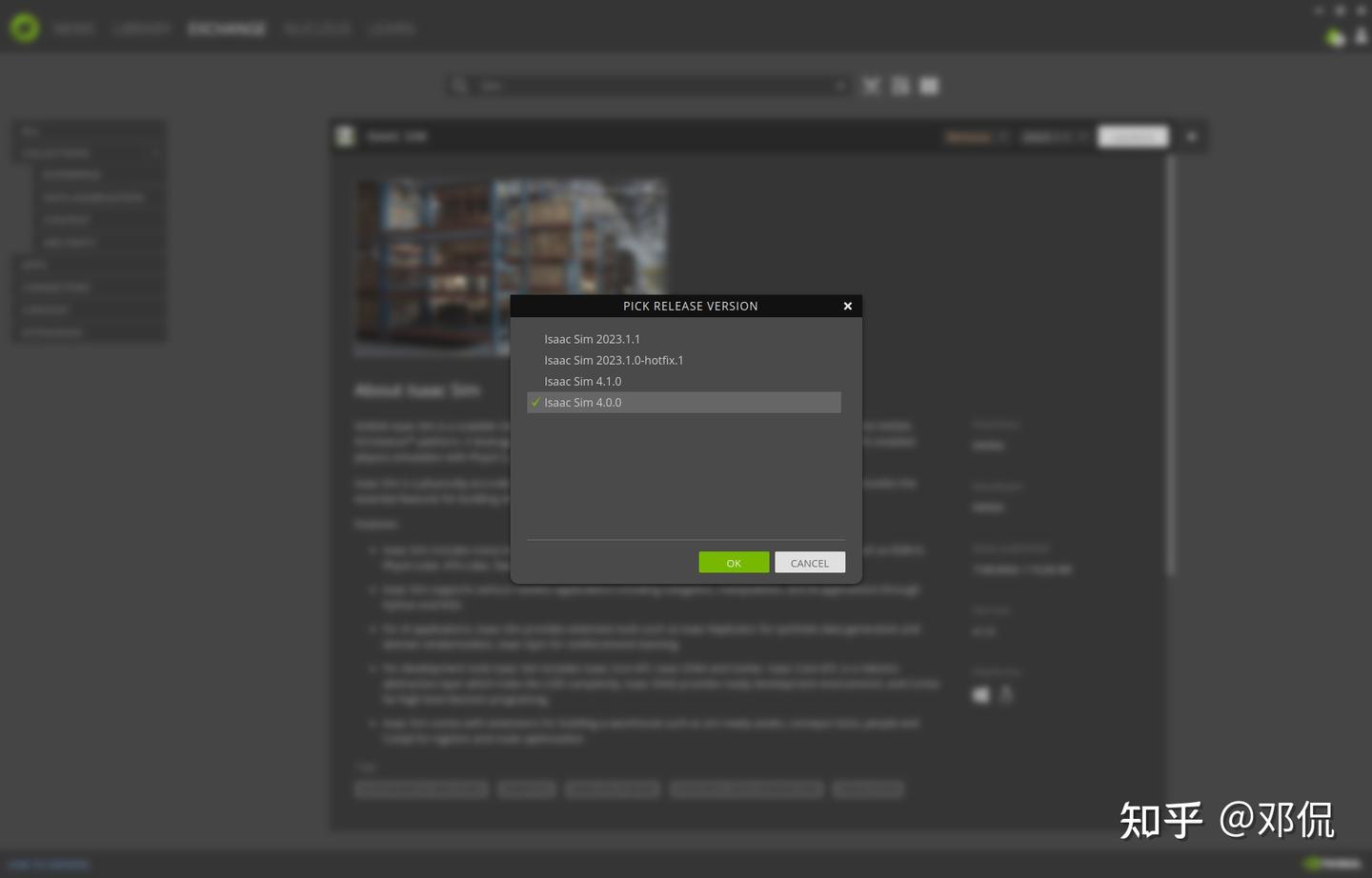The height and width of the screenshot is (878, 1372).
Task: Select EXTENSIONS in the sidebar
Action: (89, 332)
